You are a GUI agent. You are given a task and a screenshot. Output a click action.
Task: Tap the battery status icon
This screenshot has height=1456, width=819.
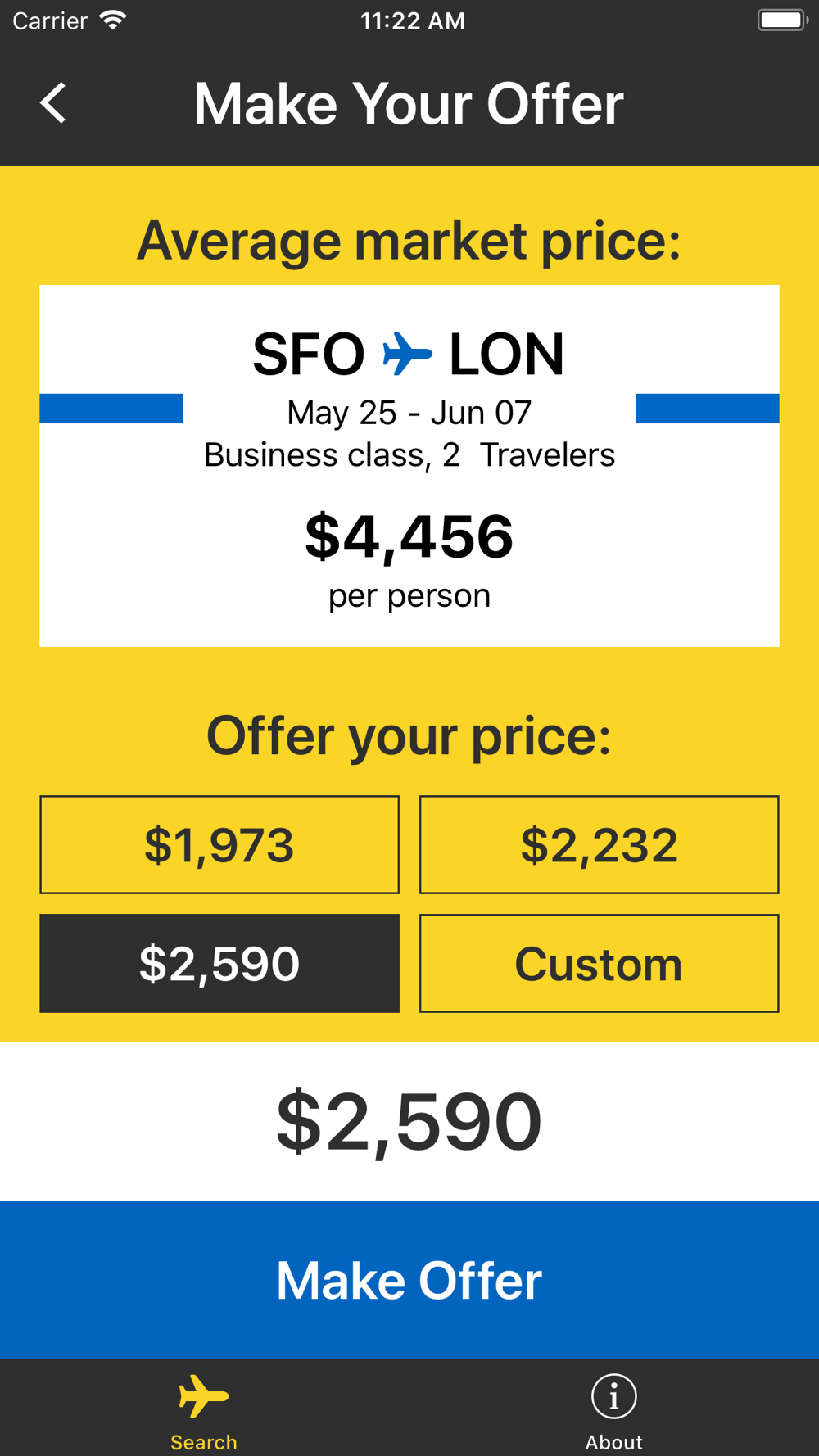(x=782, y=20)
